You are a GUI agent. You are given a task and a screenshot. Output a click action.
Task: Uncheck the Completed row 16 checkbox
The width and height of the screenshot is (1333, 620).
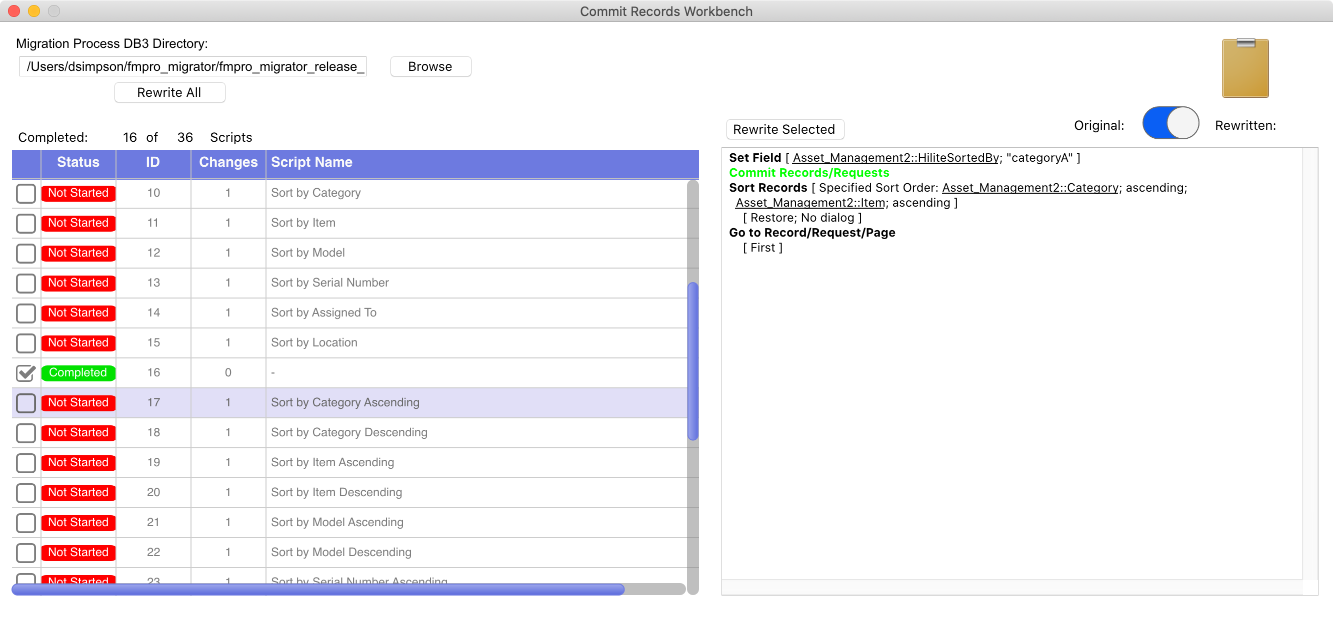[26, 373]
